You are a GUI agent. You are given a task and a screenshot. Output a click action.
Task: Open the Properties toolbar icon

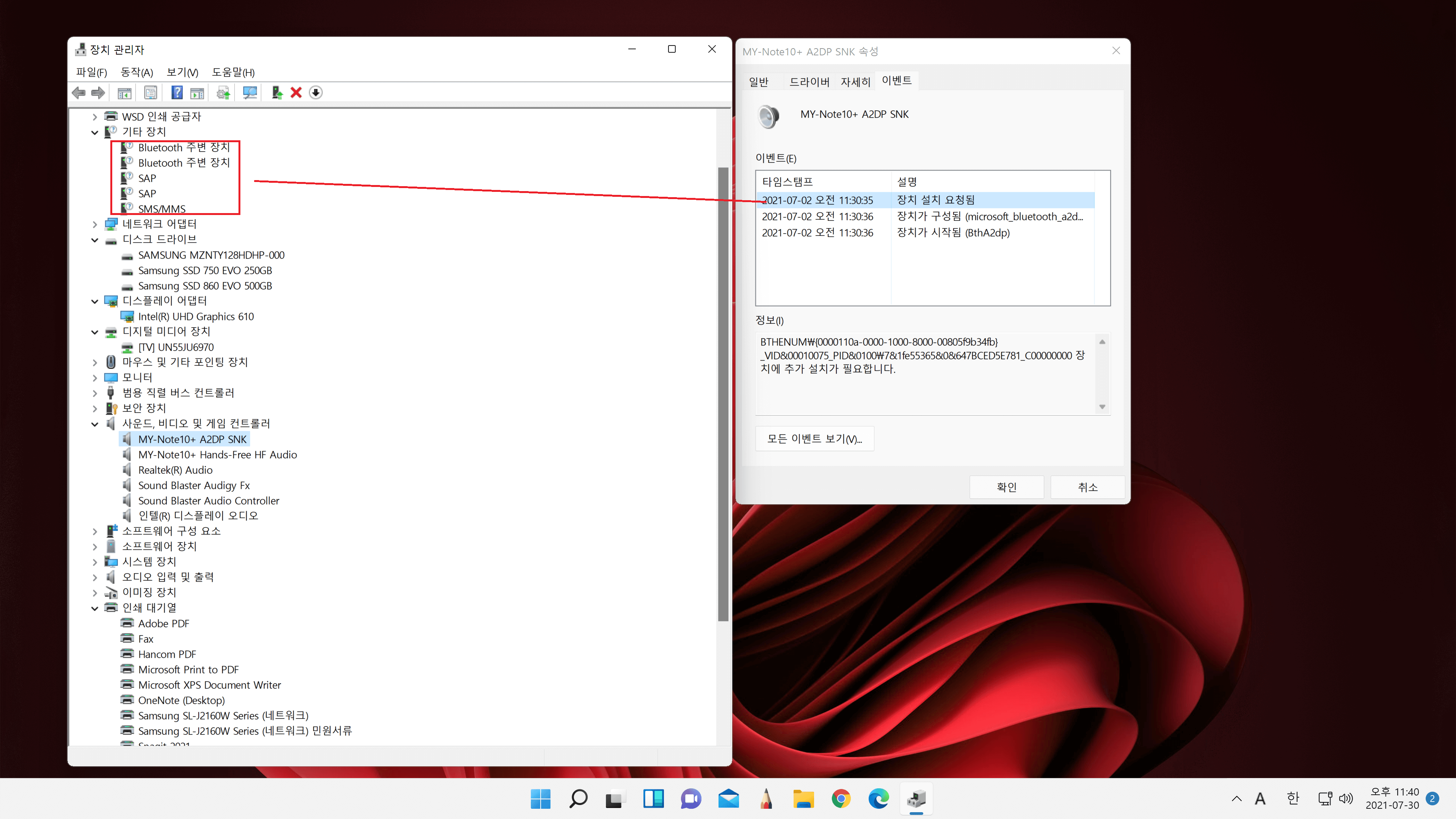click(151, 93)
